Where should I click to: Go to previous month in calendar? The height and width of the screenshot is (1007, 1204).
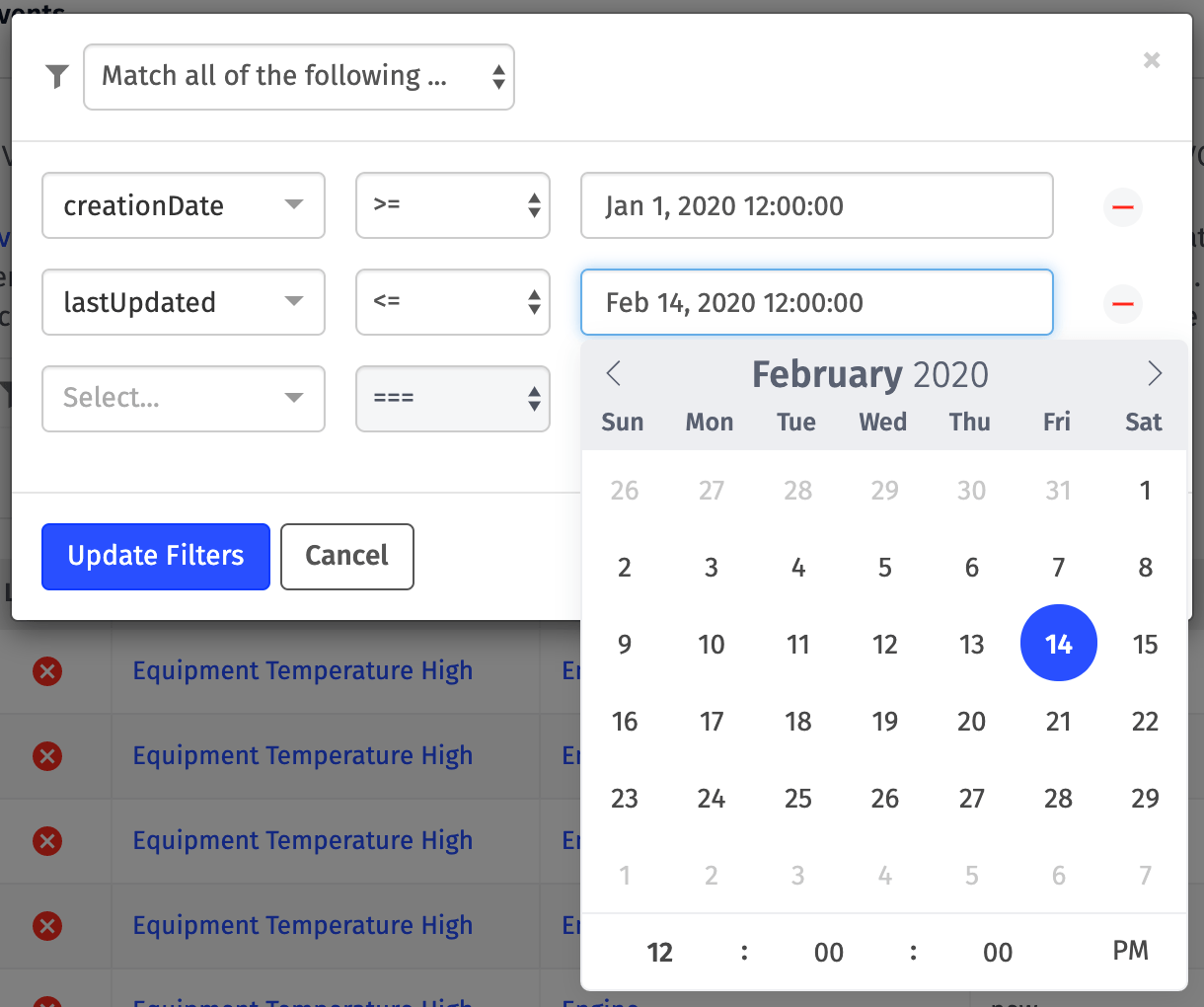pos(613,373)
